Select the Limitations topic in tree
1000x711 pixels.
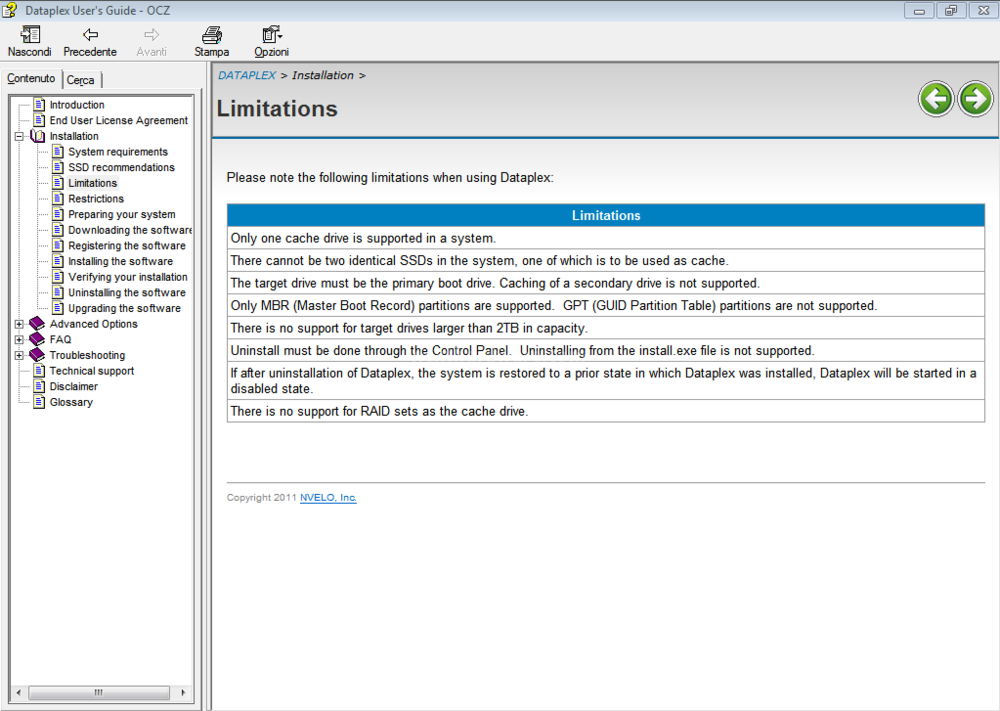(x=92, y=183)
